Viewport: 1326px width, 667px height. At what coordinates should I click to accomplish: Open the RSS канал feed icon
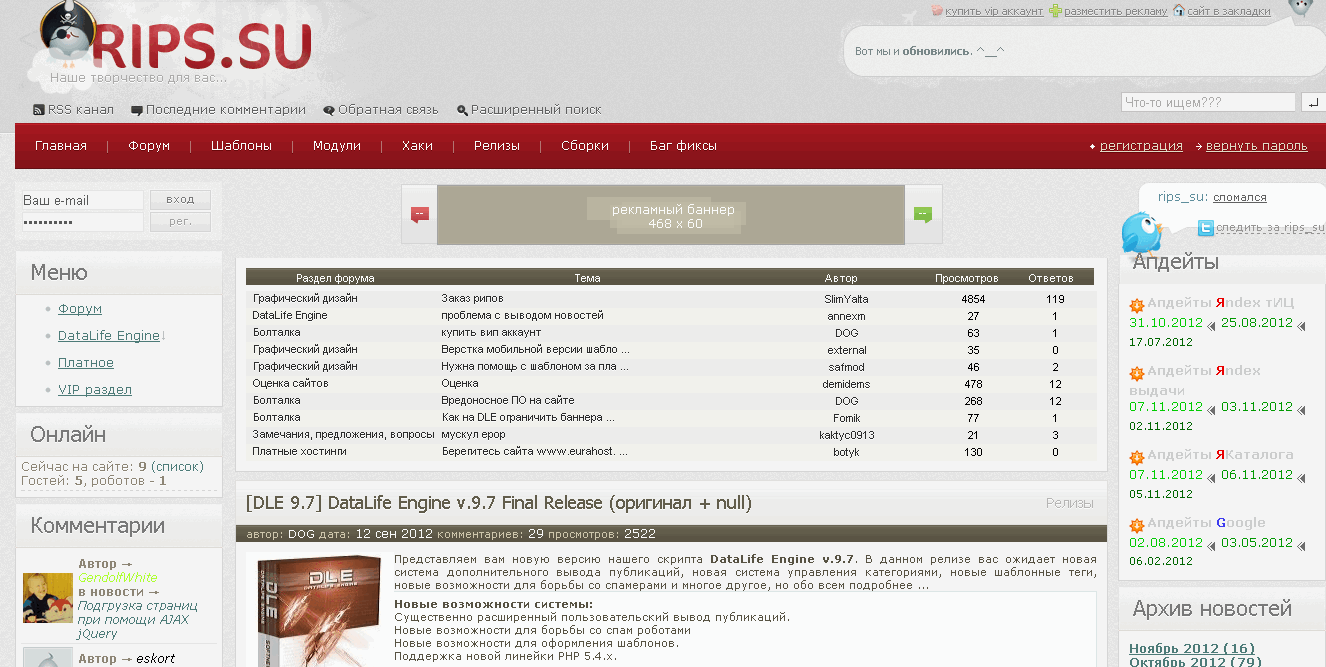click(39, 110)
